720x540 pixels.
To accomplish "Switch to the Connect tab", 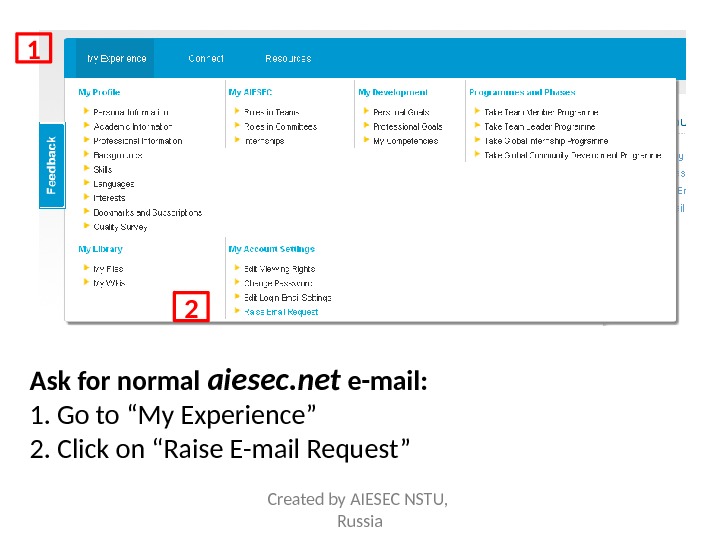I will coord(206,58).
